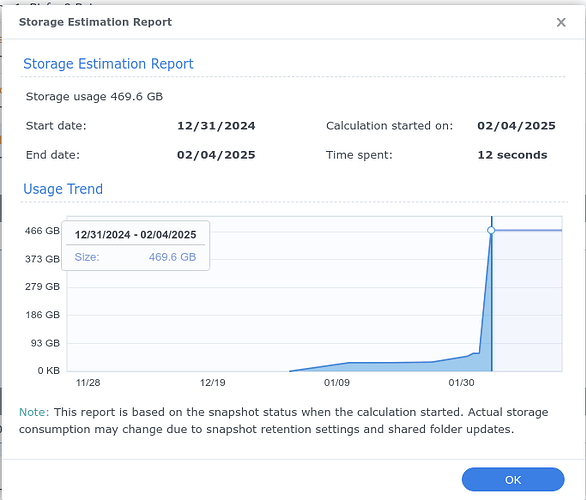The width and height of the screenshot is (586, 500).
Task: Click the Time spent value 12 seconds
Action: click(x=512, y=155)
